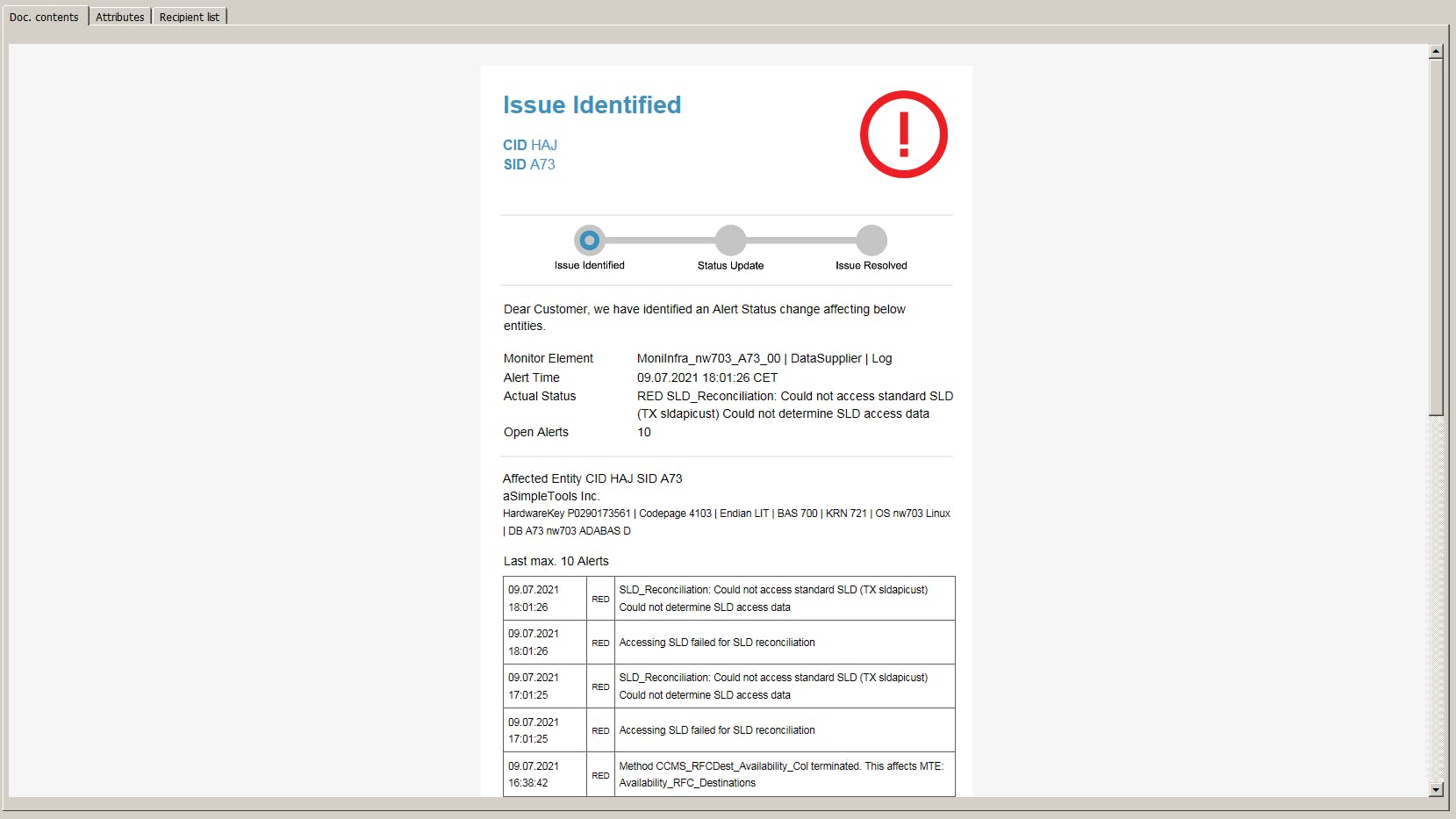This screenshot has height=819, width=1456.
Task: Click the Affected Entity CID HAJ SID A73 line
Action: [592, 478]
